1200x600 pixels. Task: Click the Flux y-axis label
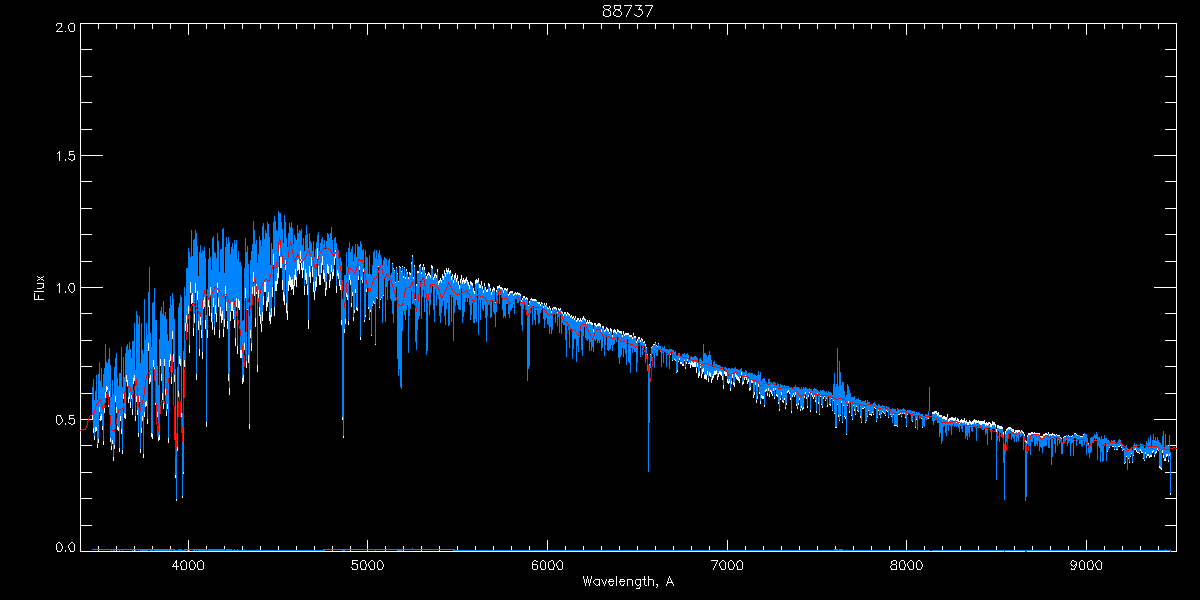coord(40,288)
